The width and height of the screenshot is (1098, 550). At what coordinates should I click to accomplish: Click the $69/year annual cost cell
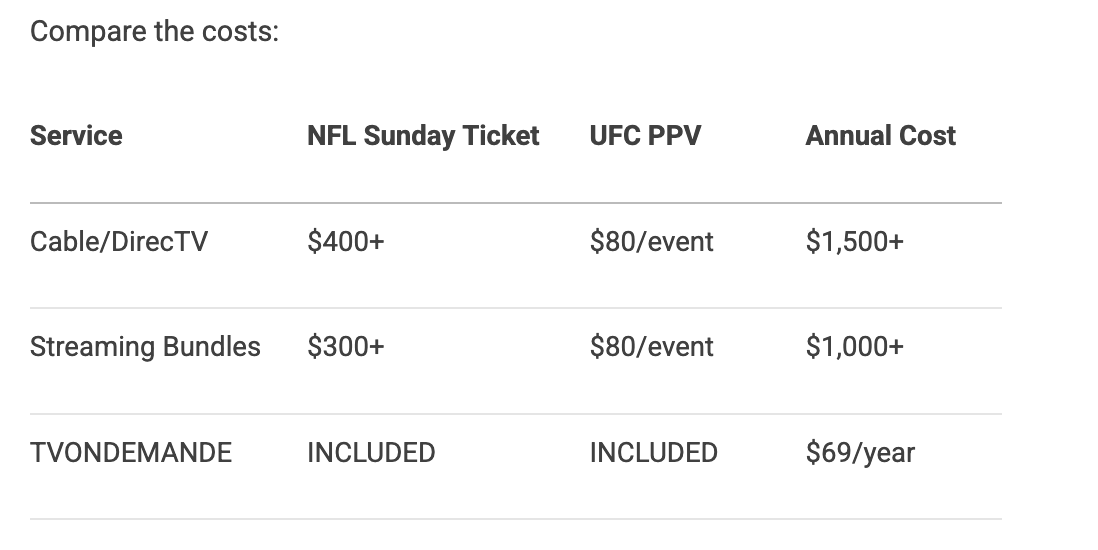860,453
